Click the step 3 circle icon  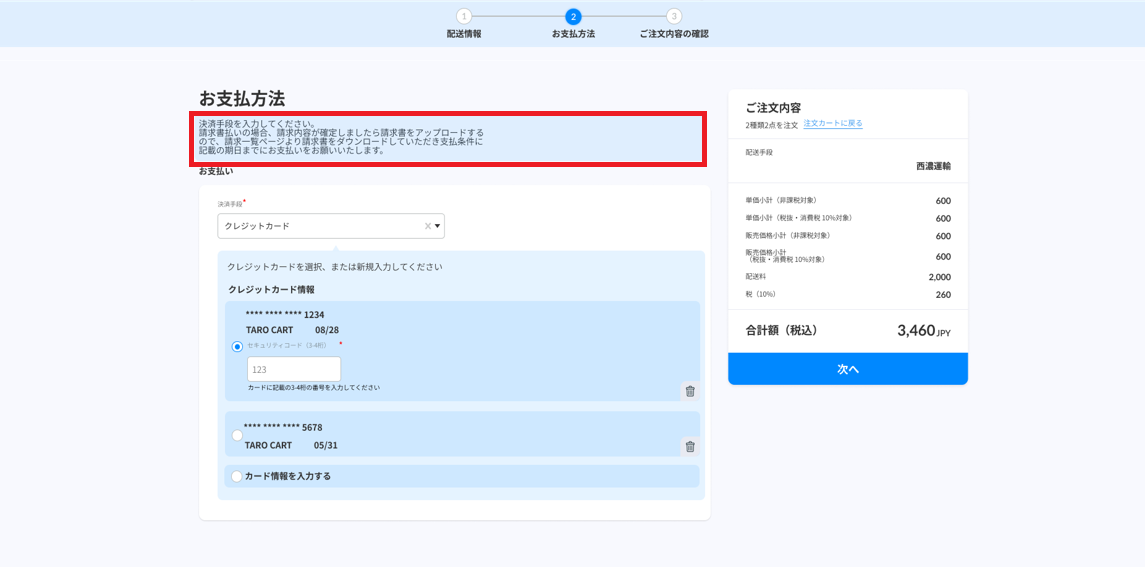pos(674,16)
